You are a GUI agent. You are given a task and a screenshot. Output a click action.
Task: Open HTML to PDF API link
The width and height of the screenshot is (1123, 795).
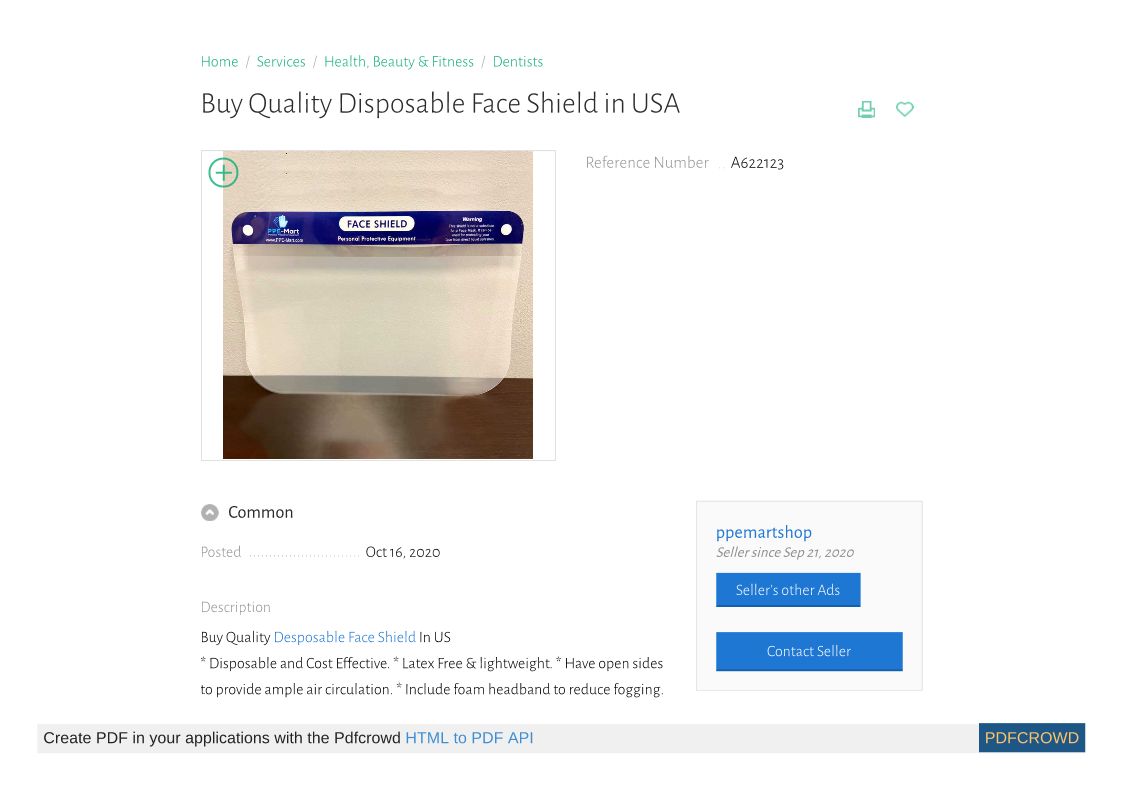[x=469, y=738]
